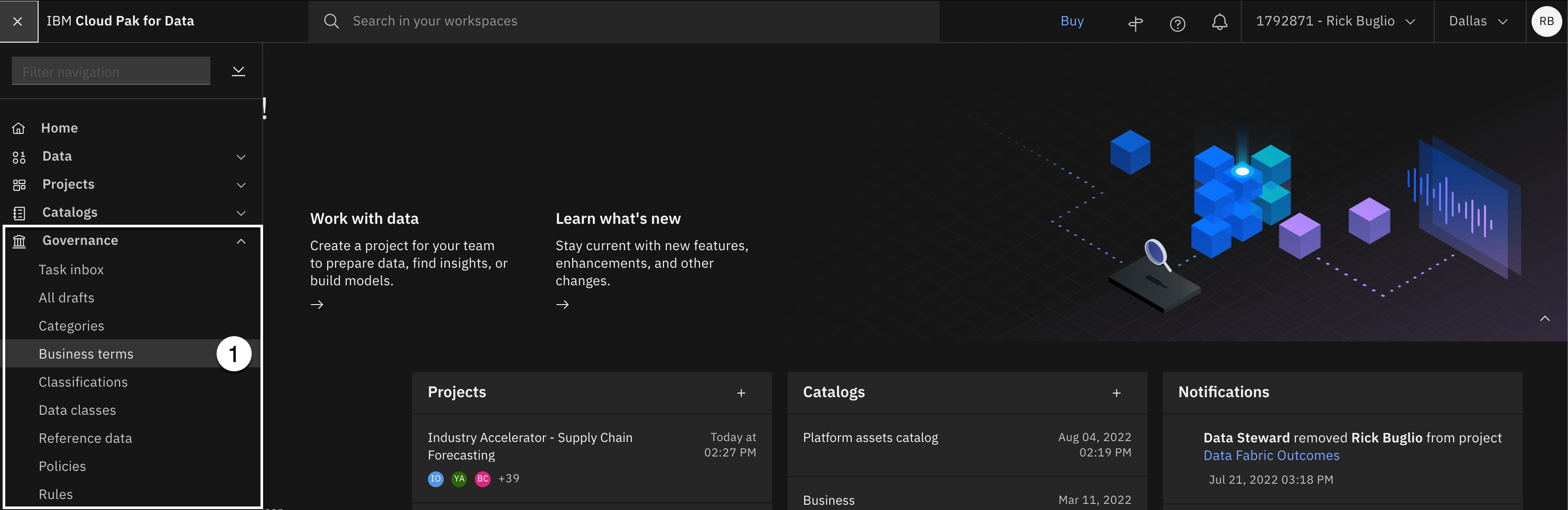Click the RB user avatar
The image size is (1568, 510).
(x=1546, y=22)
